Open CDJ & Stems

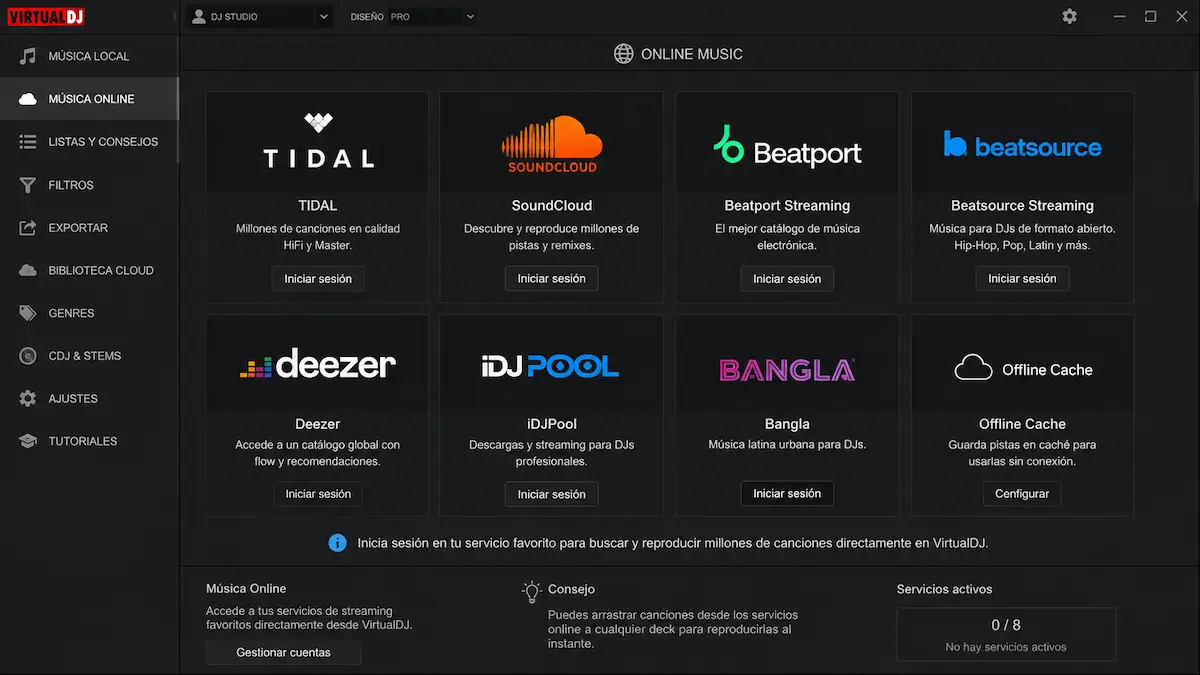coord(90,356)
